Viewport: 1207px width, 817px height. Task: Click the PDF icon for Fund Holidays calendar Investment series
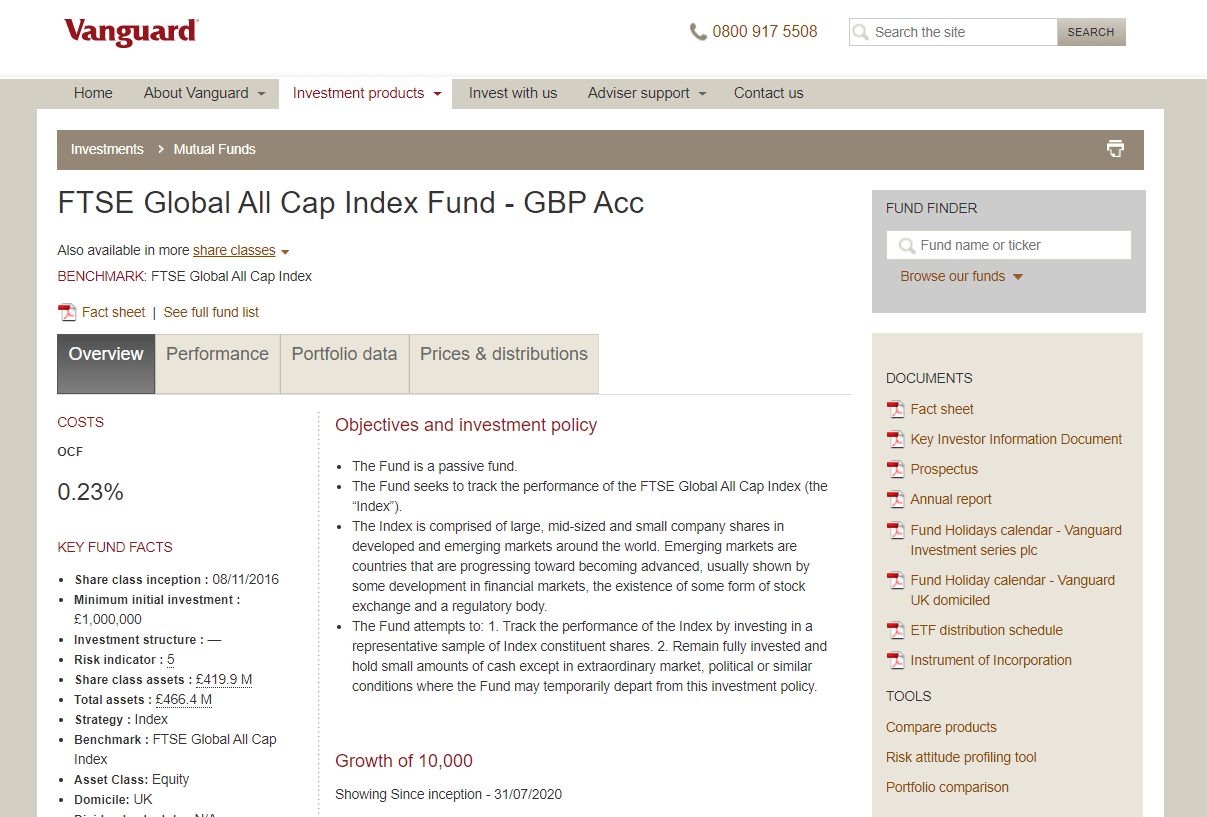pyautogui.click(x=895, y=530)
